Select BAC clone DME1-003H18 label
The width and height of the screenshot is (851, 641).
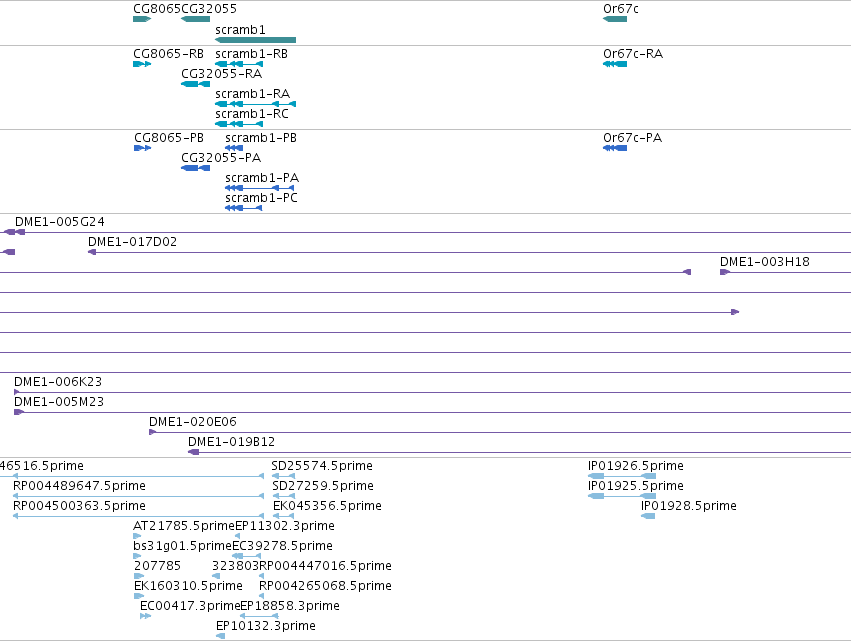(765, 262)
